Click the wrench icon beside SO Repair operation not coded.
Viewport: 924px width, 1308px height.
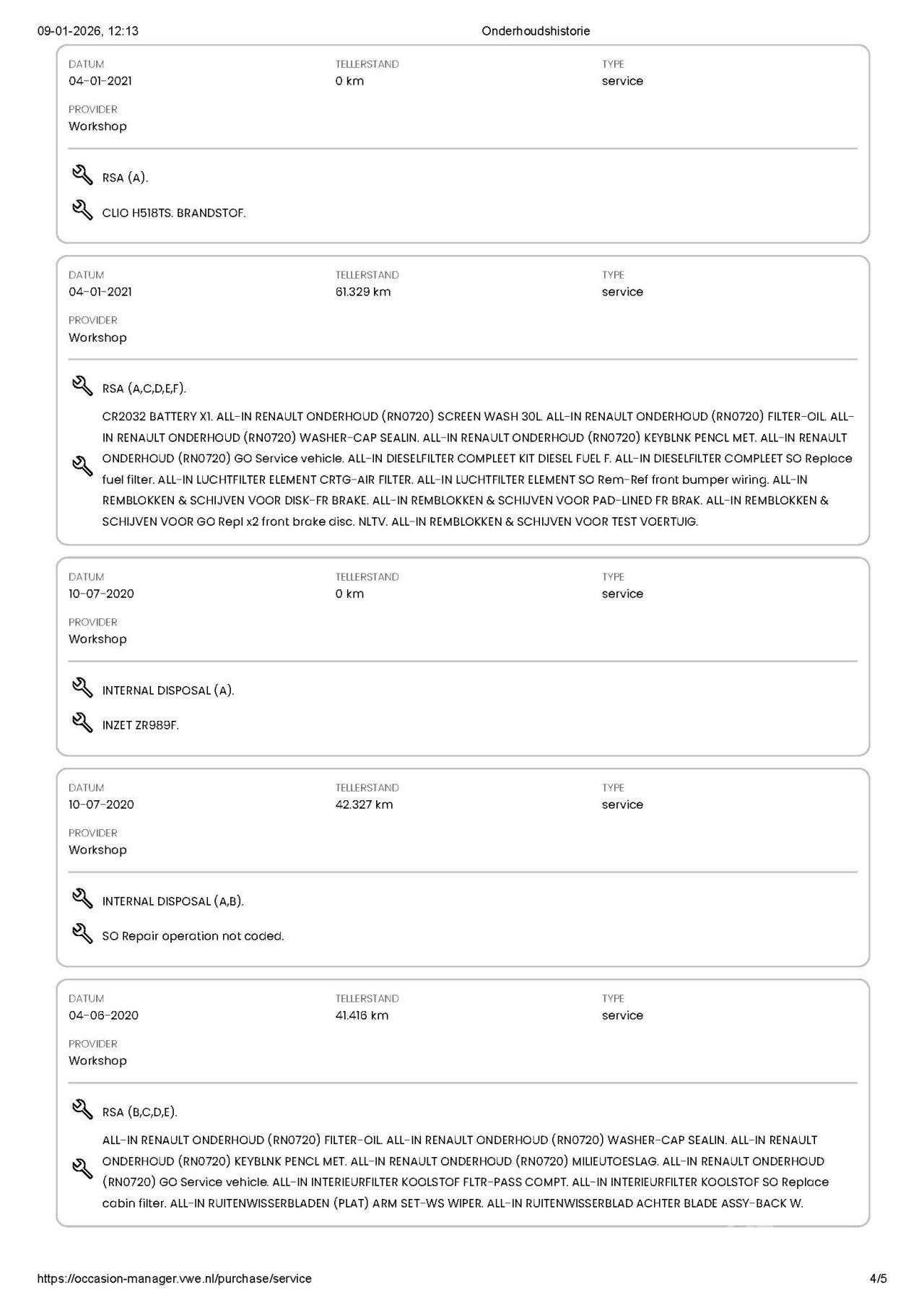click(83, 934)
